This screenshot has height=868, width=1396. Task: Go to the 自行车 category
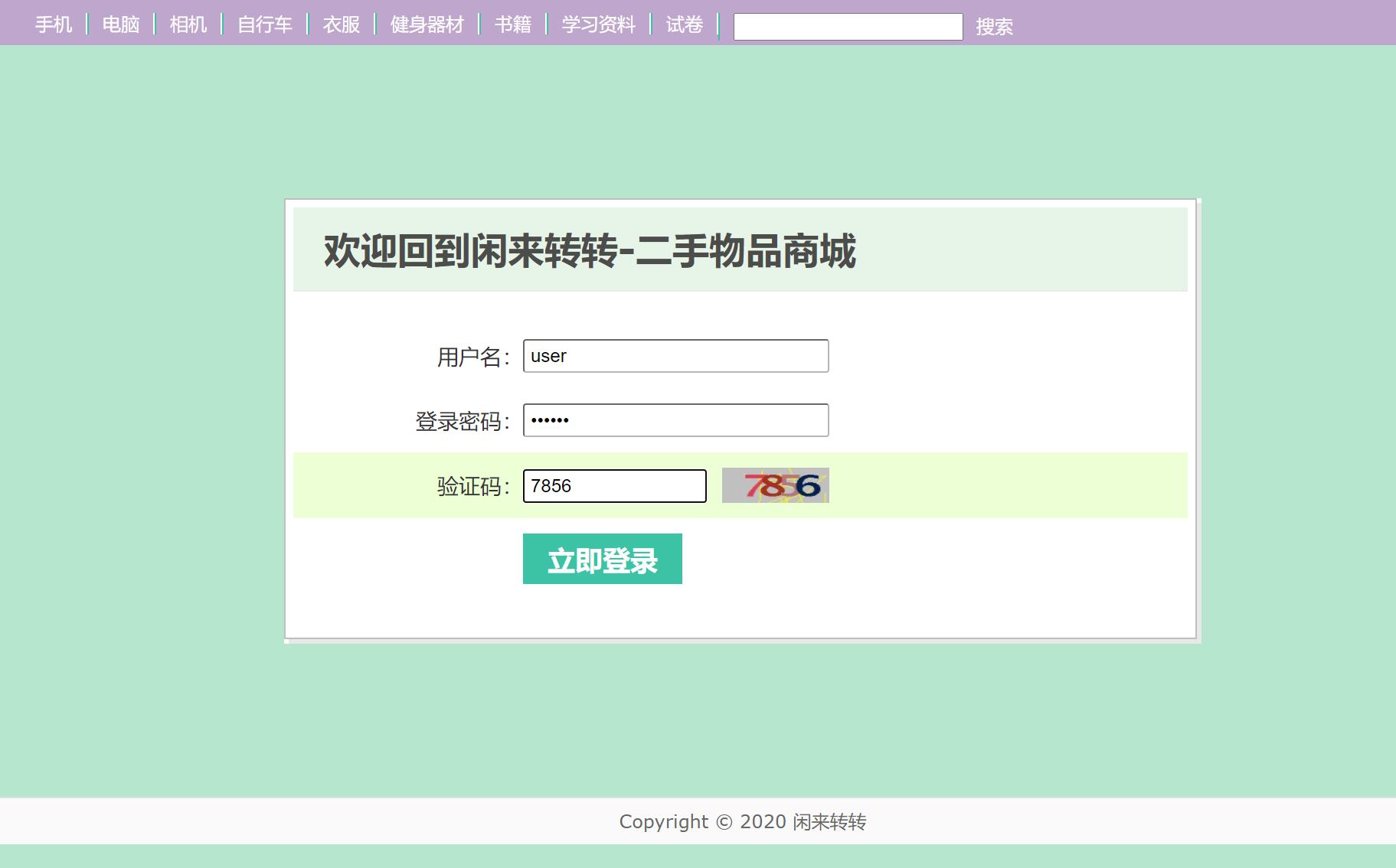coord(265,24)
